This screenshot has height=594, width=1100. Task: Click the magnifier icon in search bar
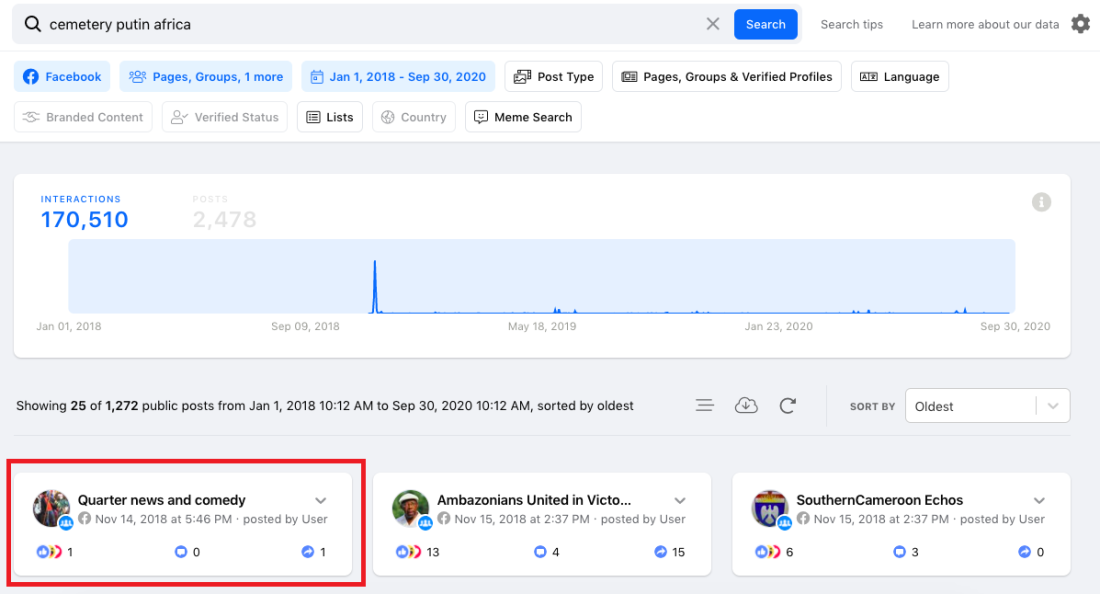pyautogui.click(x=32, y=25)
